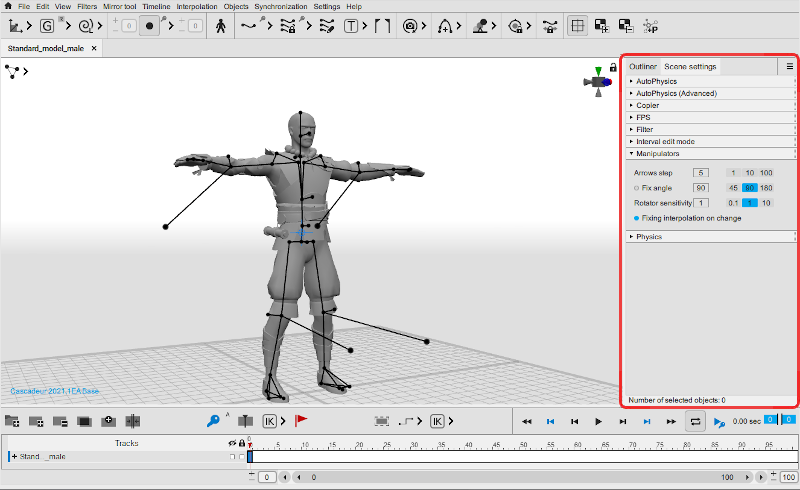
Task: Click the blue key icon
Action: point(213,421)
